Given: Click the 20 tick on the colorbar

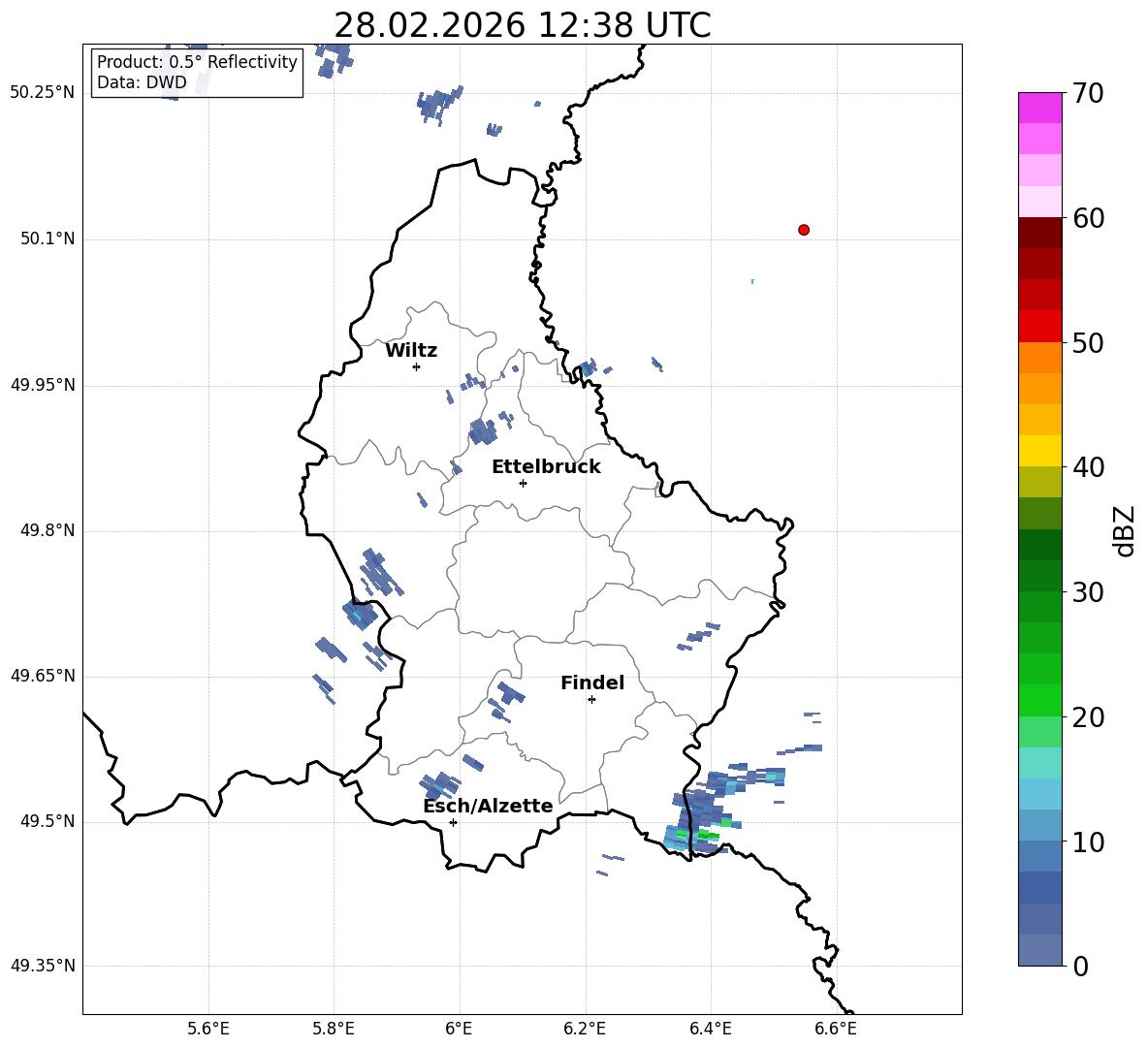Looking at the screenshot, I should (1087, 717).
